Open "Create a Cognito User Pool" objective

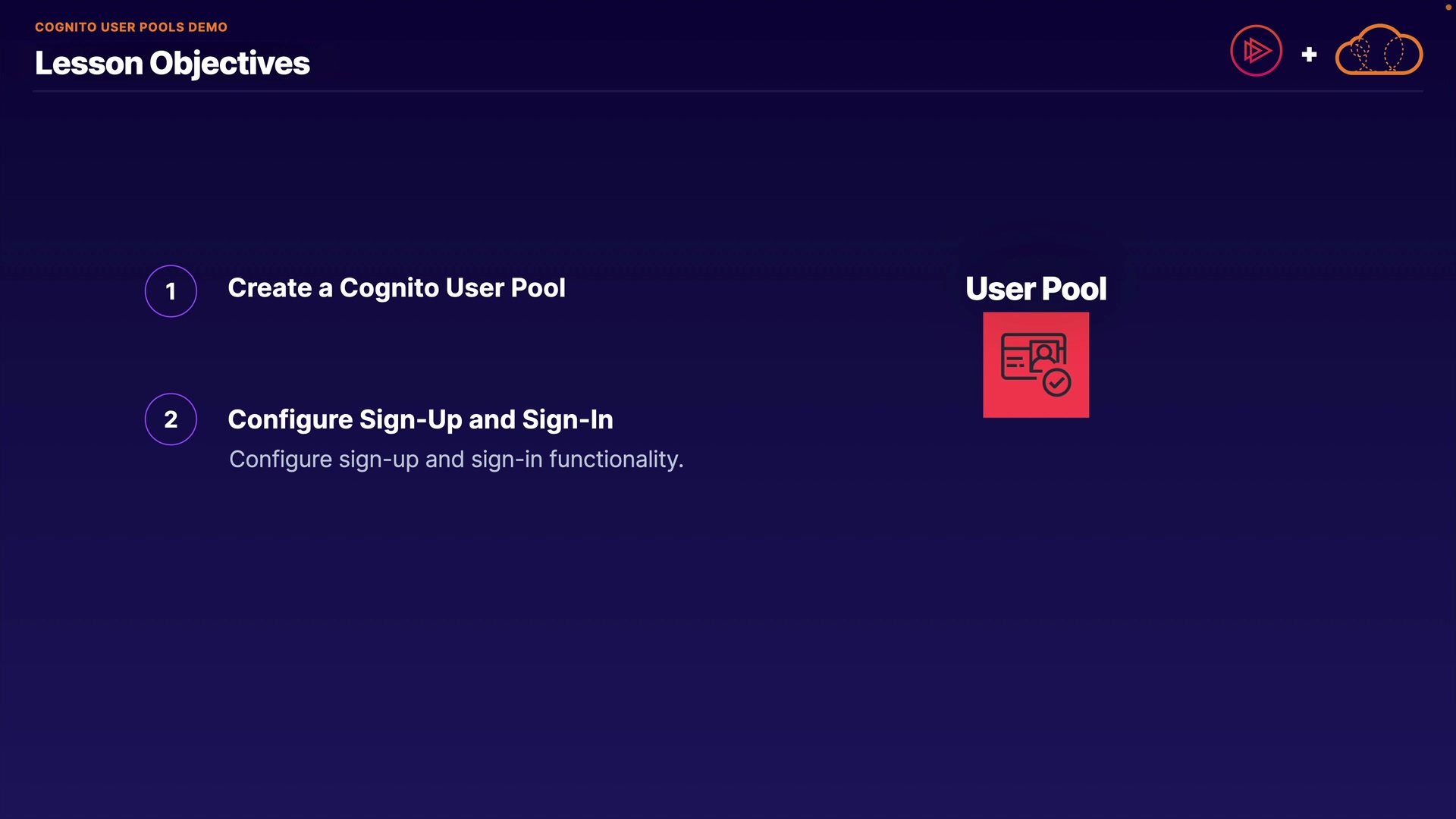coord(397,288)
